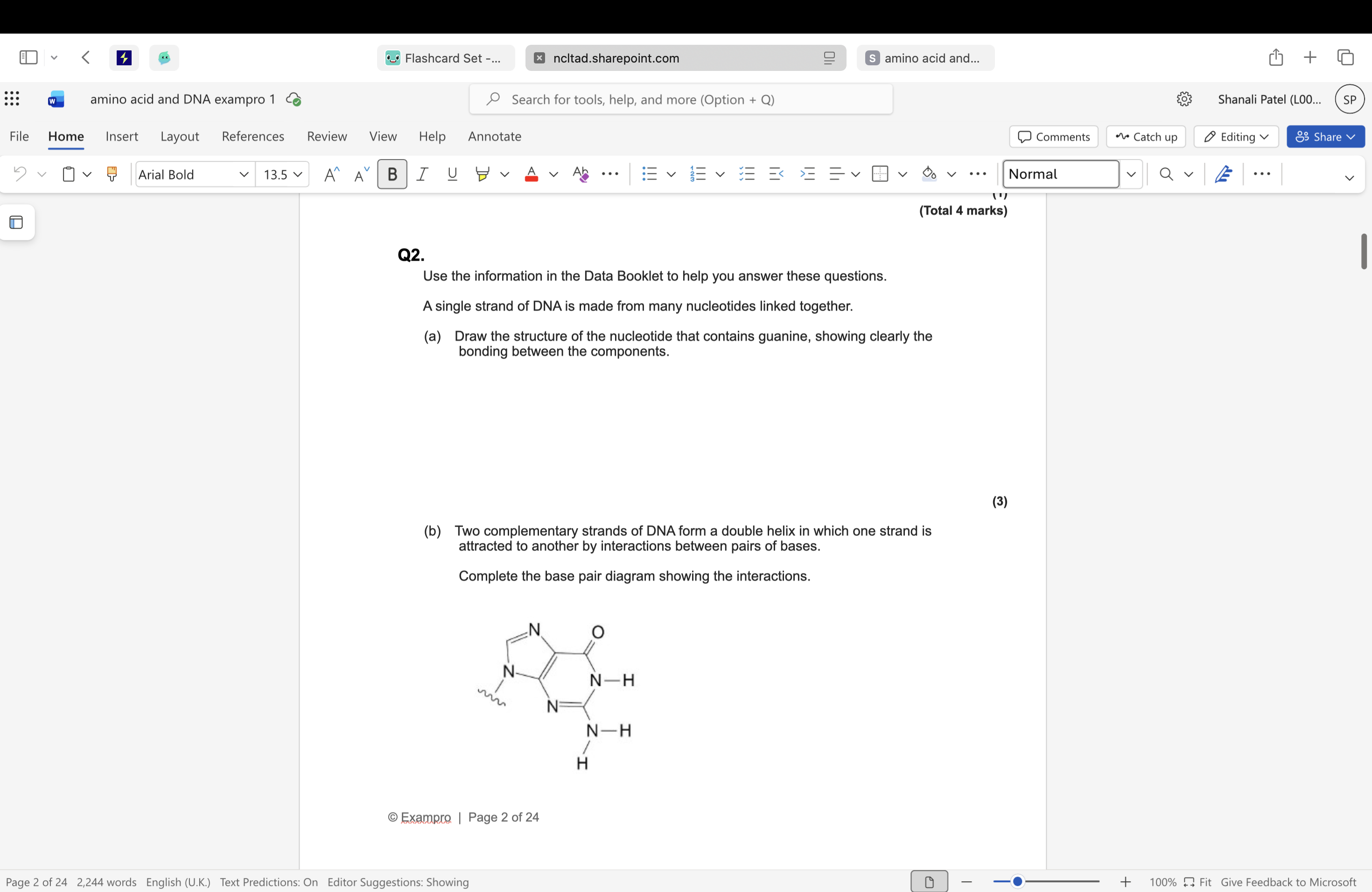Apply the text highlight colour

[482, 174]
